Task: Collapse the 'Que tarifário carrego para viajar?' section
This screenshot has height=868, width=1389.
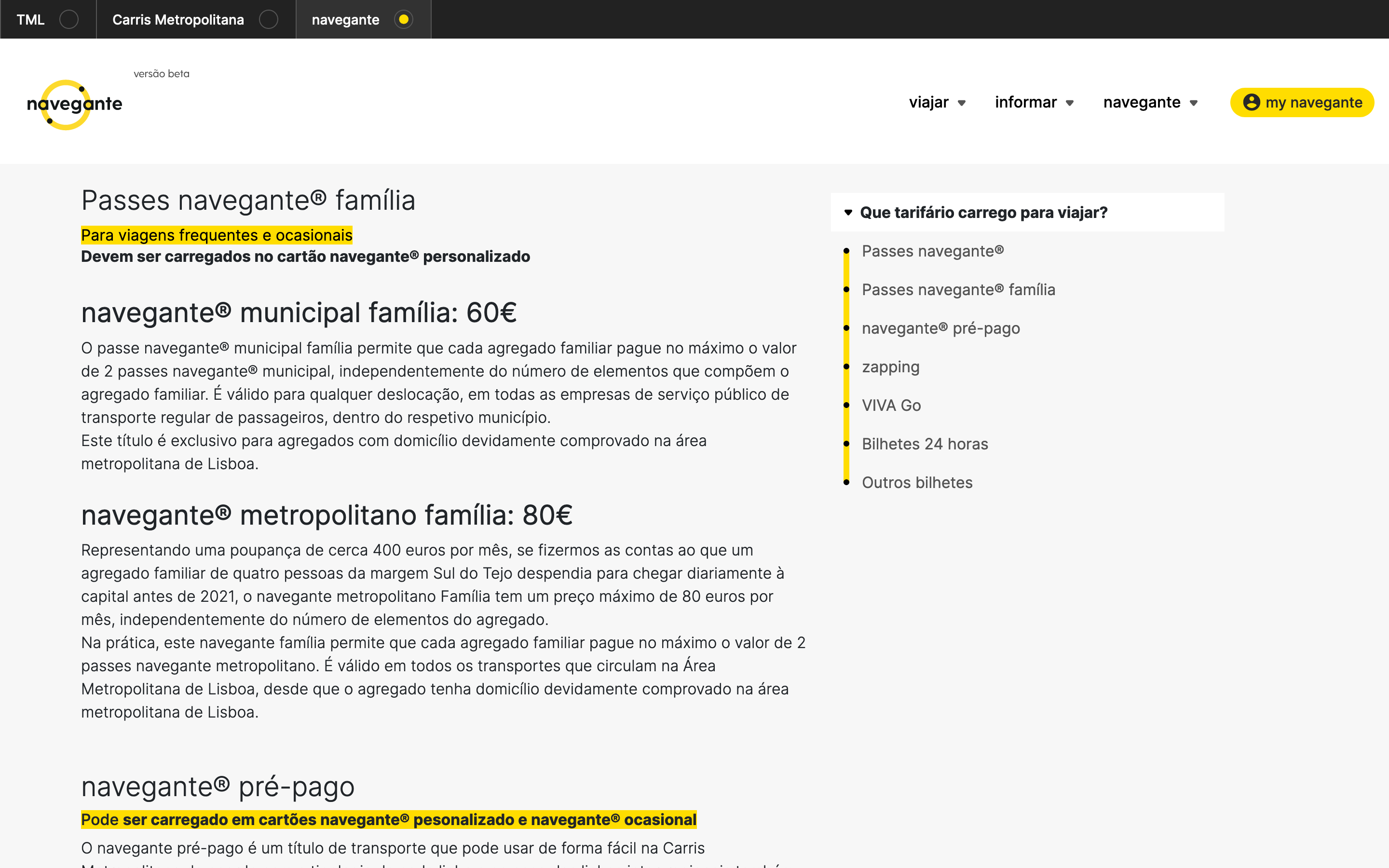Action: pyautogui.click(x=1027, y=212)
